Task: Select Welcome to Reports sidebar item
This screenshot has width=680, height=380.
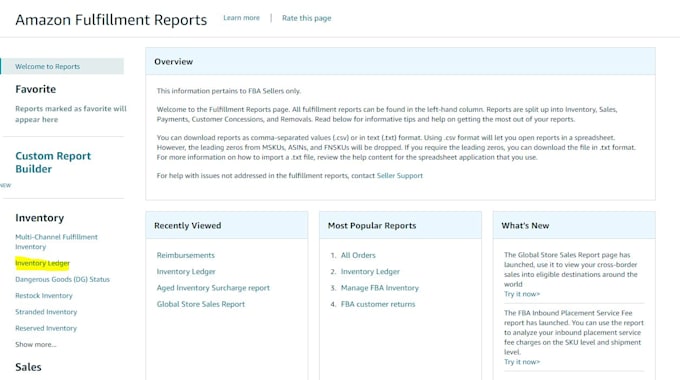Action: point(62,66)
